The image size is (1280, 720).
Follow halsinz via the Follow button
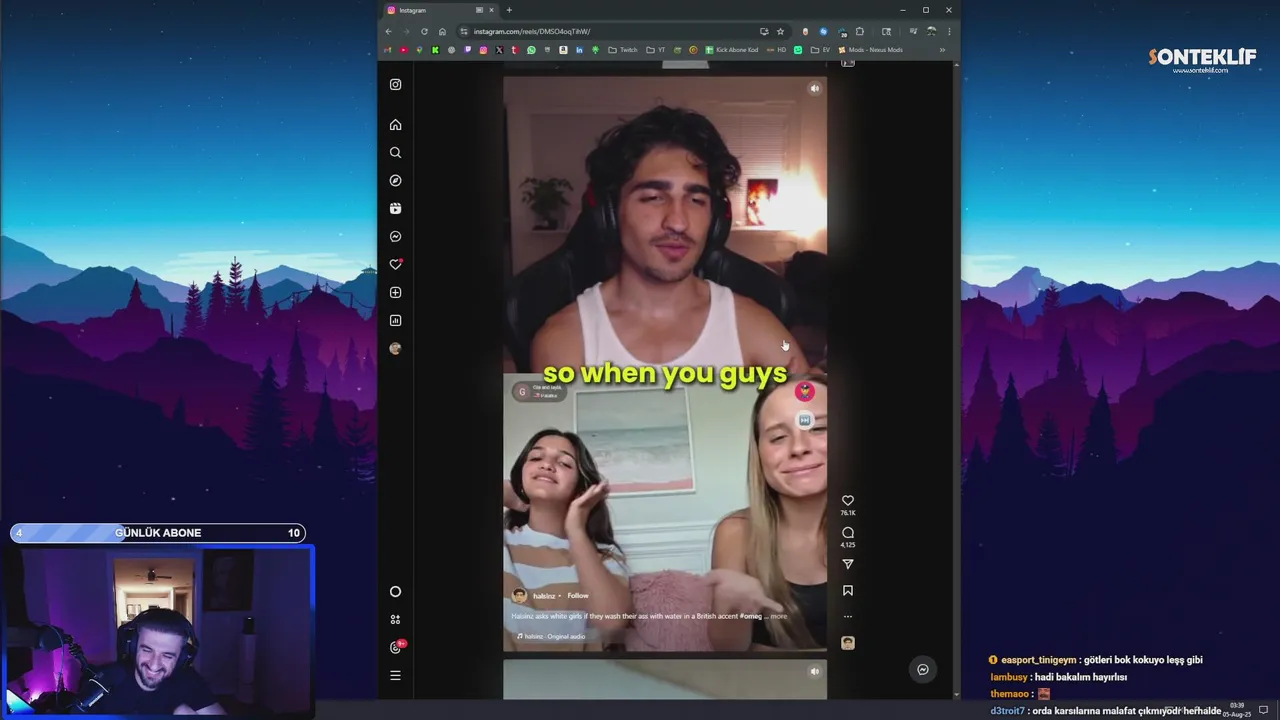click(578, 596)
